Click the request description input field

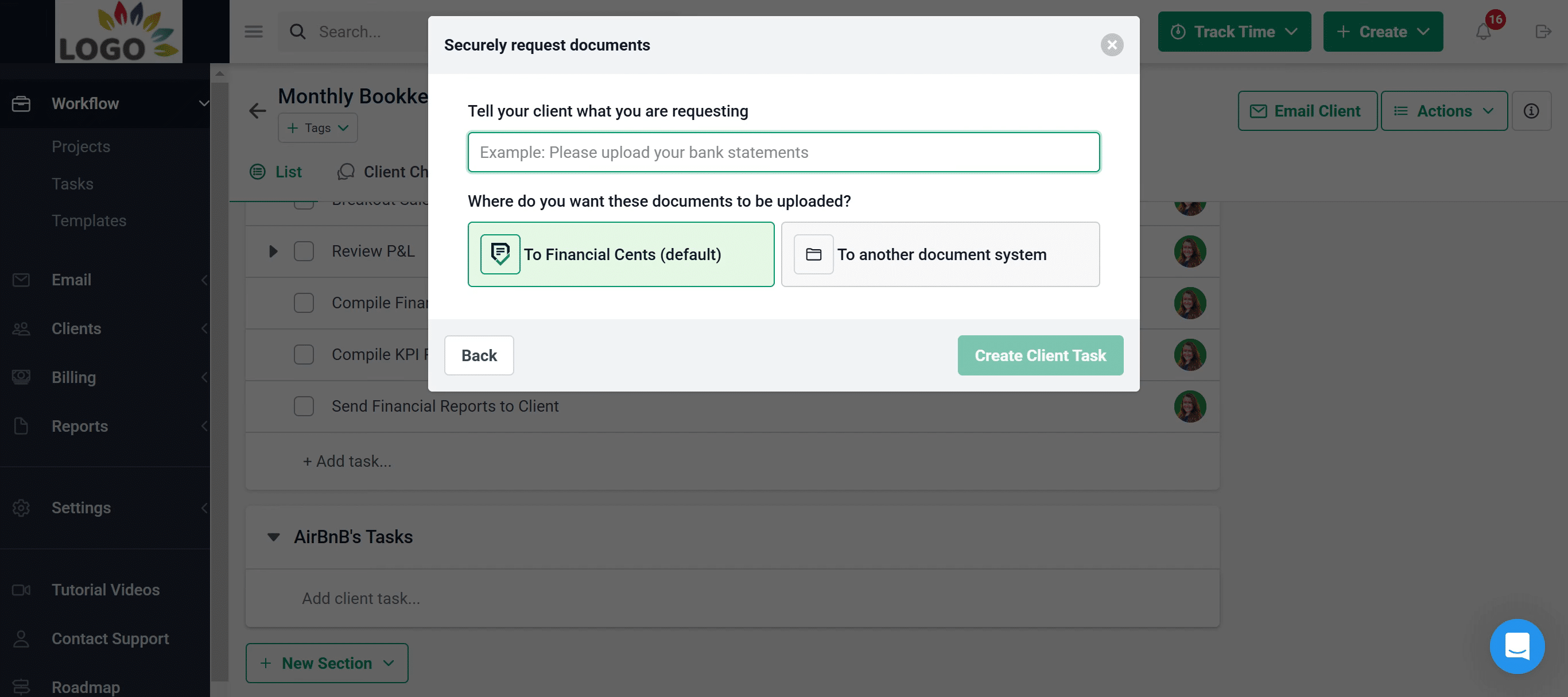pyautogui.click(x=783, y=152)
